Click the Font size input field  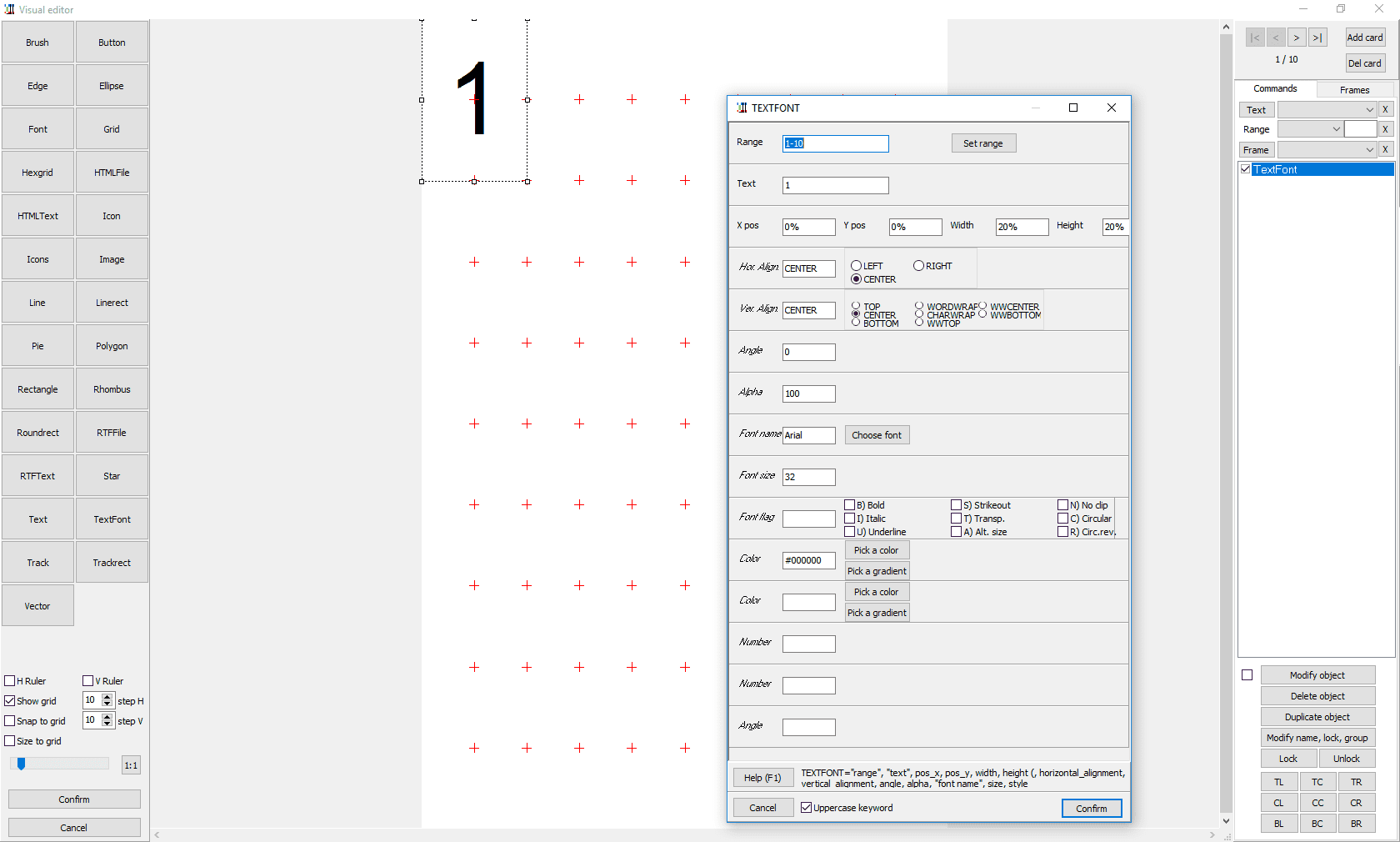coord(808,477)
